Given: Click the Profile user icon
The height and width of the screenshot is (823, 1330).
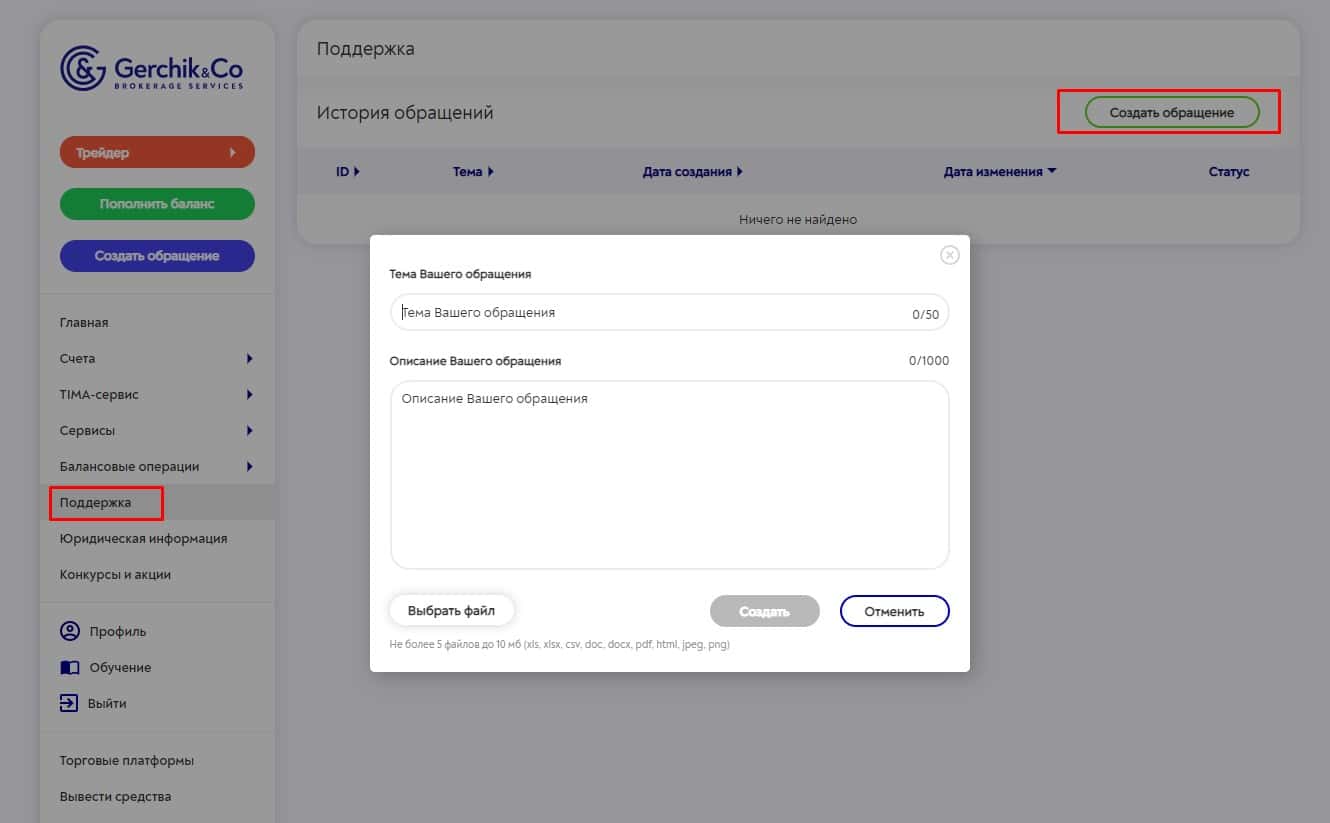Looking at the screenshot, I should click(69, 631).
